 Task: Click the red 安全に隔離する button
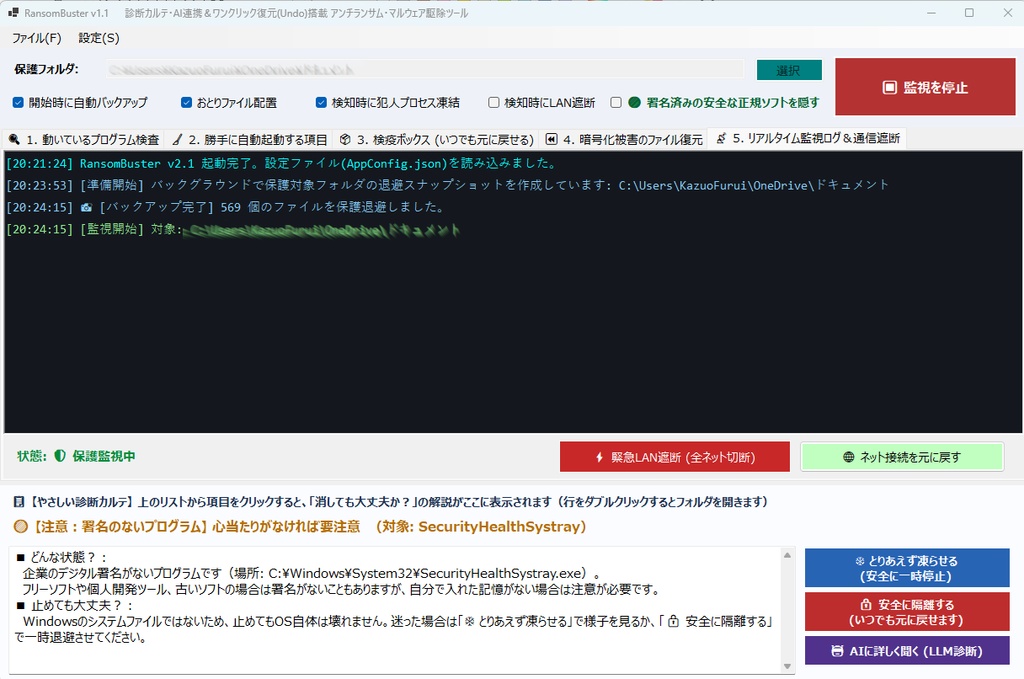pos(907,612)
